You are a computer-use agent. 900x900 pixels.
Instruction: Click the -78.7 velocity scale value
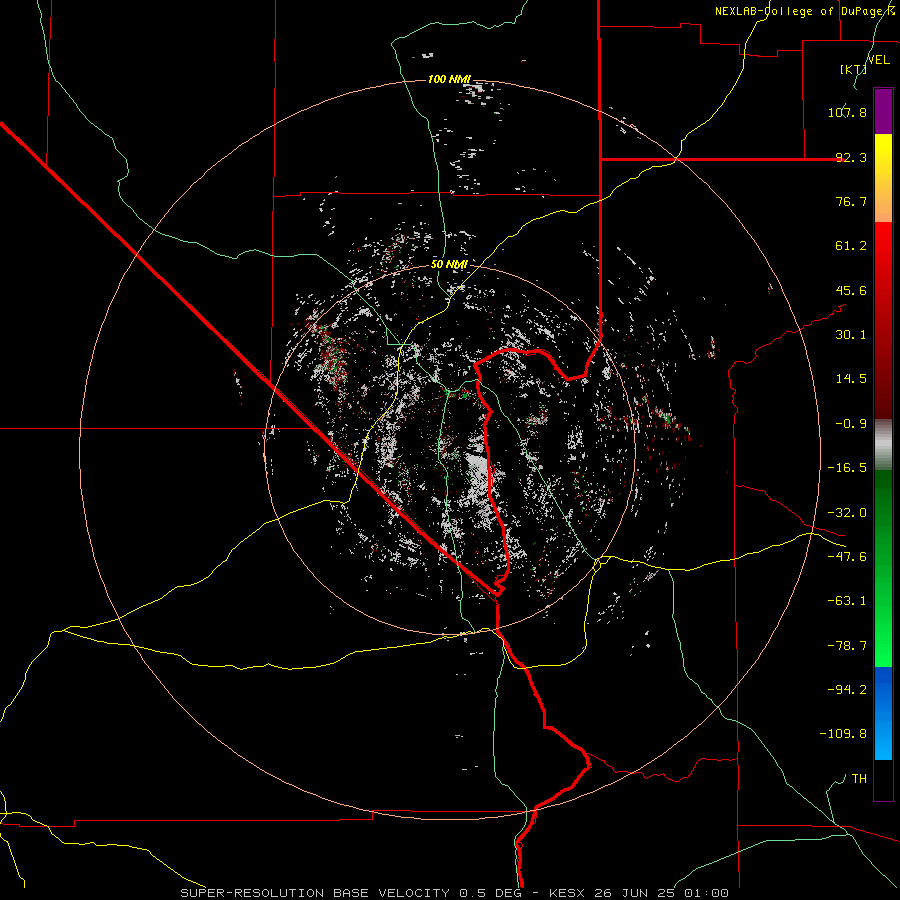tap(847, 646)
